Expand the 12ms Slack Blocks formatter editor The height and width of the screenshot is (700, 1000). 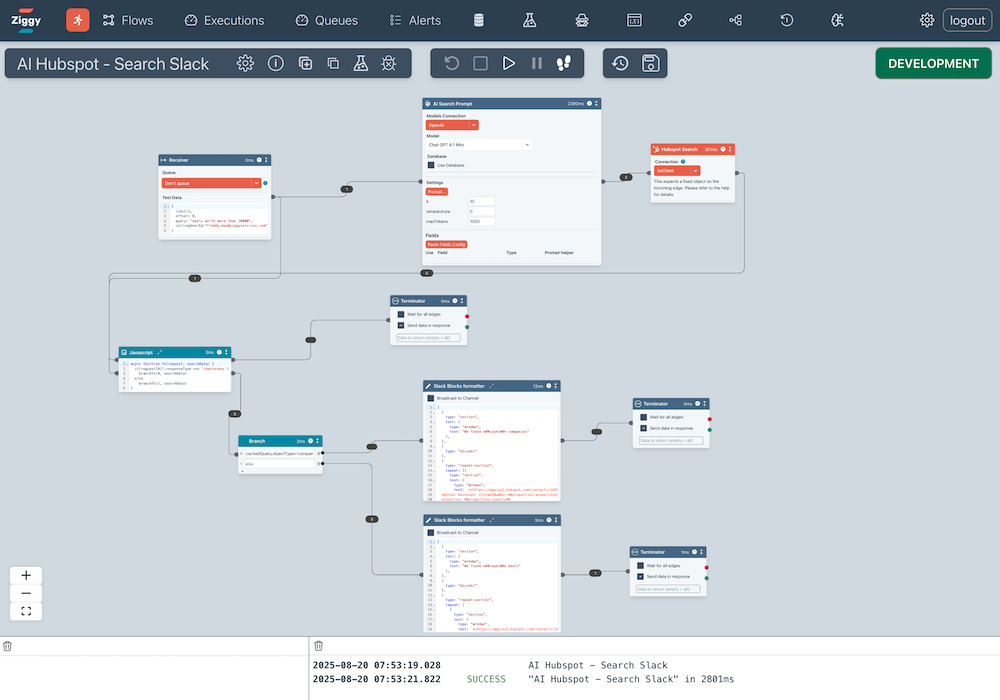[491, 386]
